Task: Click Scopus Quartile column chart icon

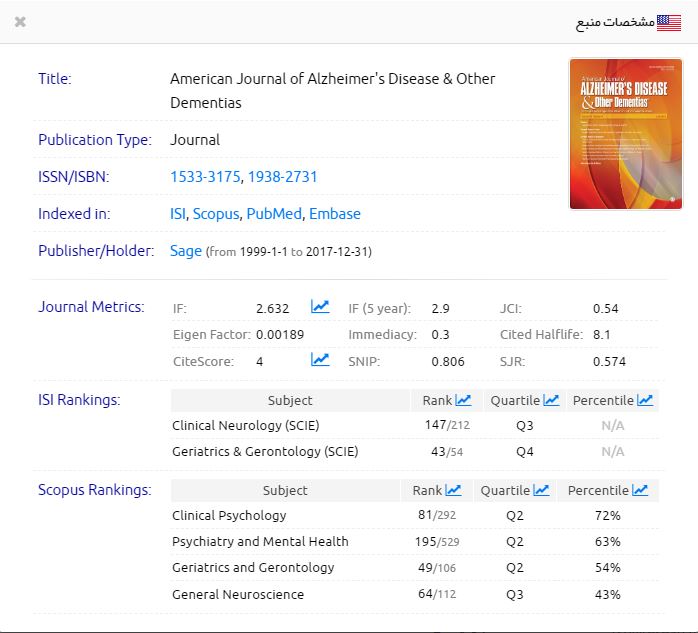Action: click(x=541, y=490)
